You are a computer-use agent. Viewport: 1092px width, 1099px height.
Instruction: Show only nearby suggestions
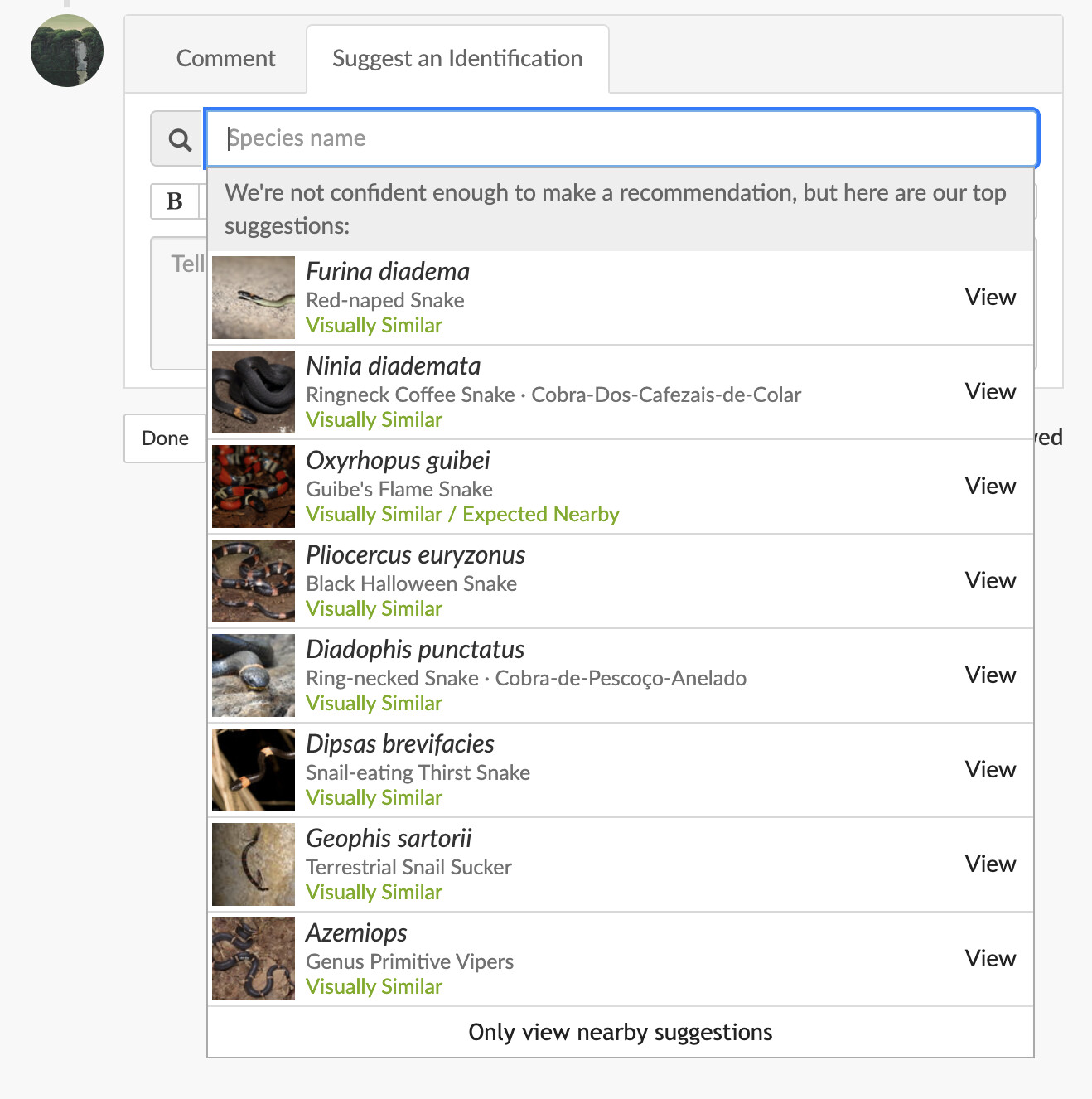[x=621, y=1033]
